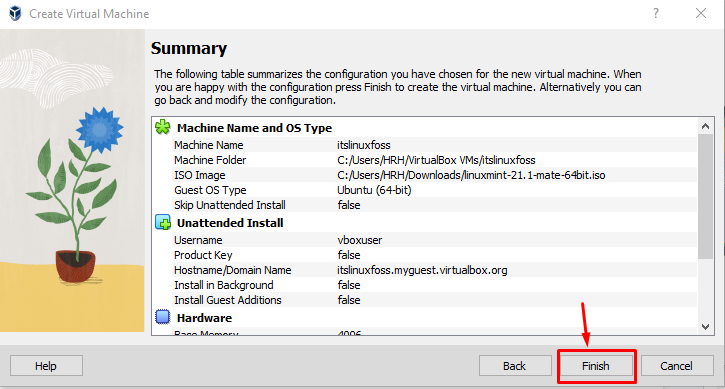Screen dimensions: 725x389
Task: Click the C:/Users/HRH/VirtualBox VMs/itslinuxfoss path
Action: point(436,160)
